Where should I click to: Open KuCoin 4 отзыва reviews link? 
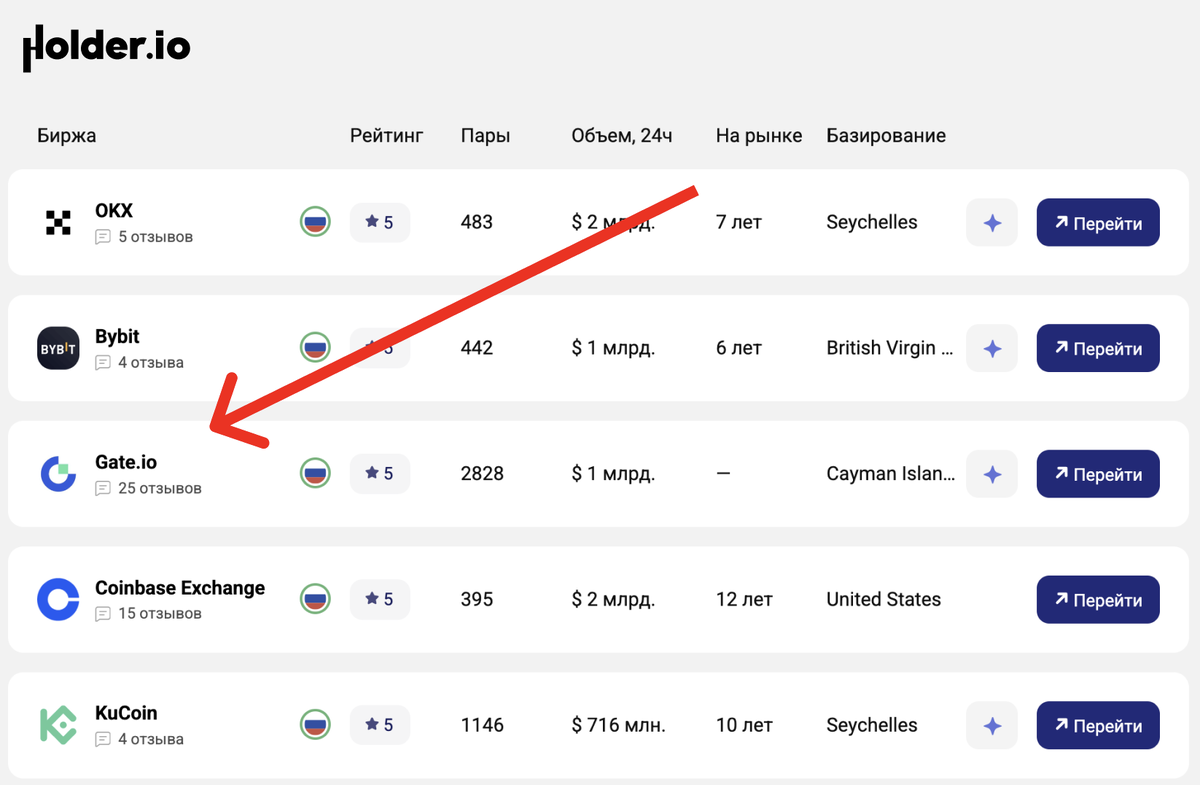(140, 740)
